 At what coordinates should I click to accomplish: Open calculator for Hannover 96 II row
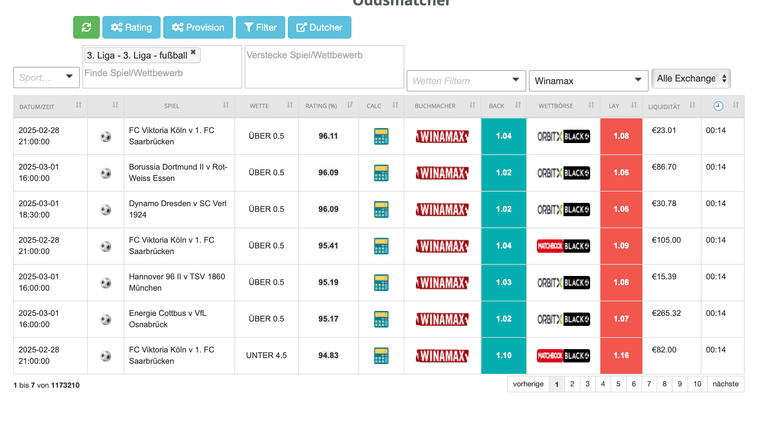(381, 282)
